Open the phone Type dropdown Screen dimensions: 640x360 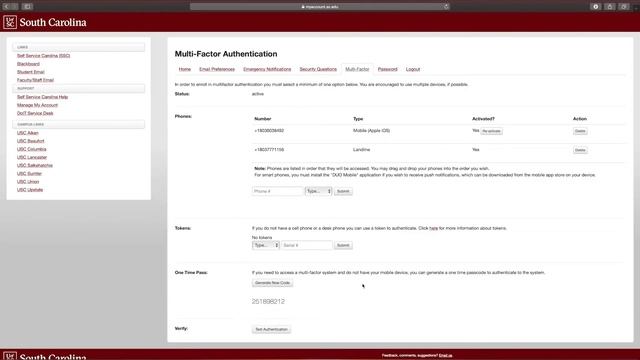pyautogui.click(x=318, y=191)
